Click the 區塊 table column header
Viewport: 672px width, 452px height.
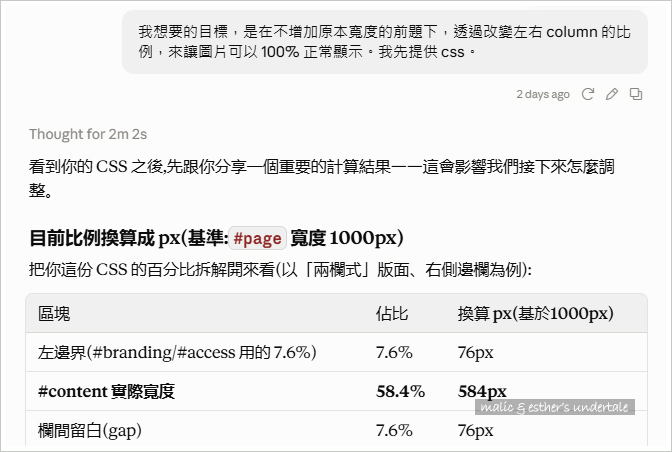[x=54, y=314]
